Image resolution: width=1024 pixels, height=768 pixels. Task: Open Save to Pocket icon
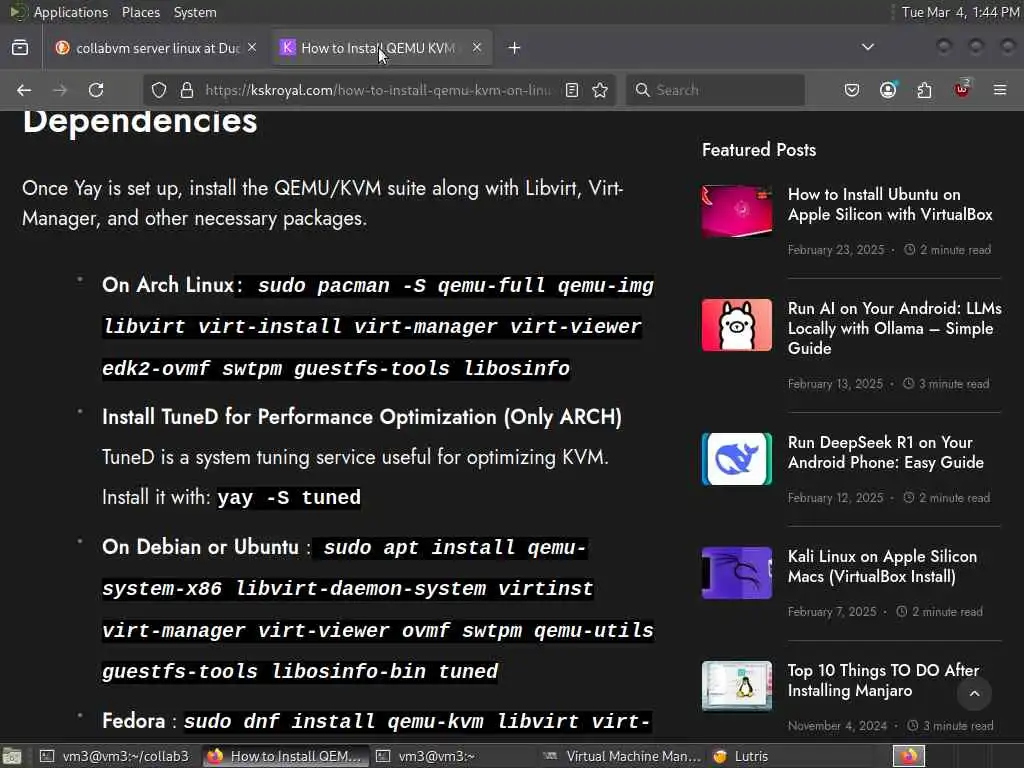pos(852,90)
